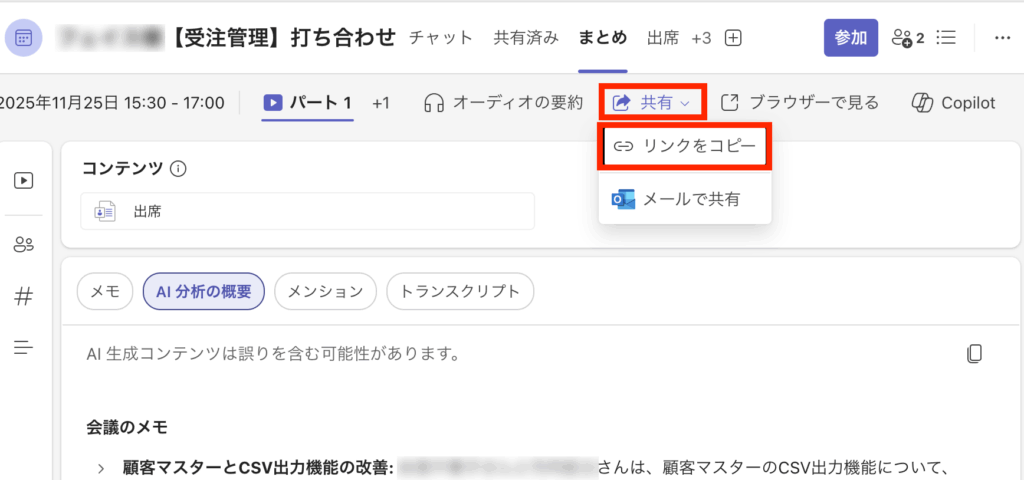1024x480 pixels.
Task: Select the hashtag topics sidebar icon
Action: pos(24,296)
